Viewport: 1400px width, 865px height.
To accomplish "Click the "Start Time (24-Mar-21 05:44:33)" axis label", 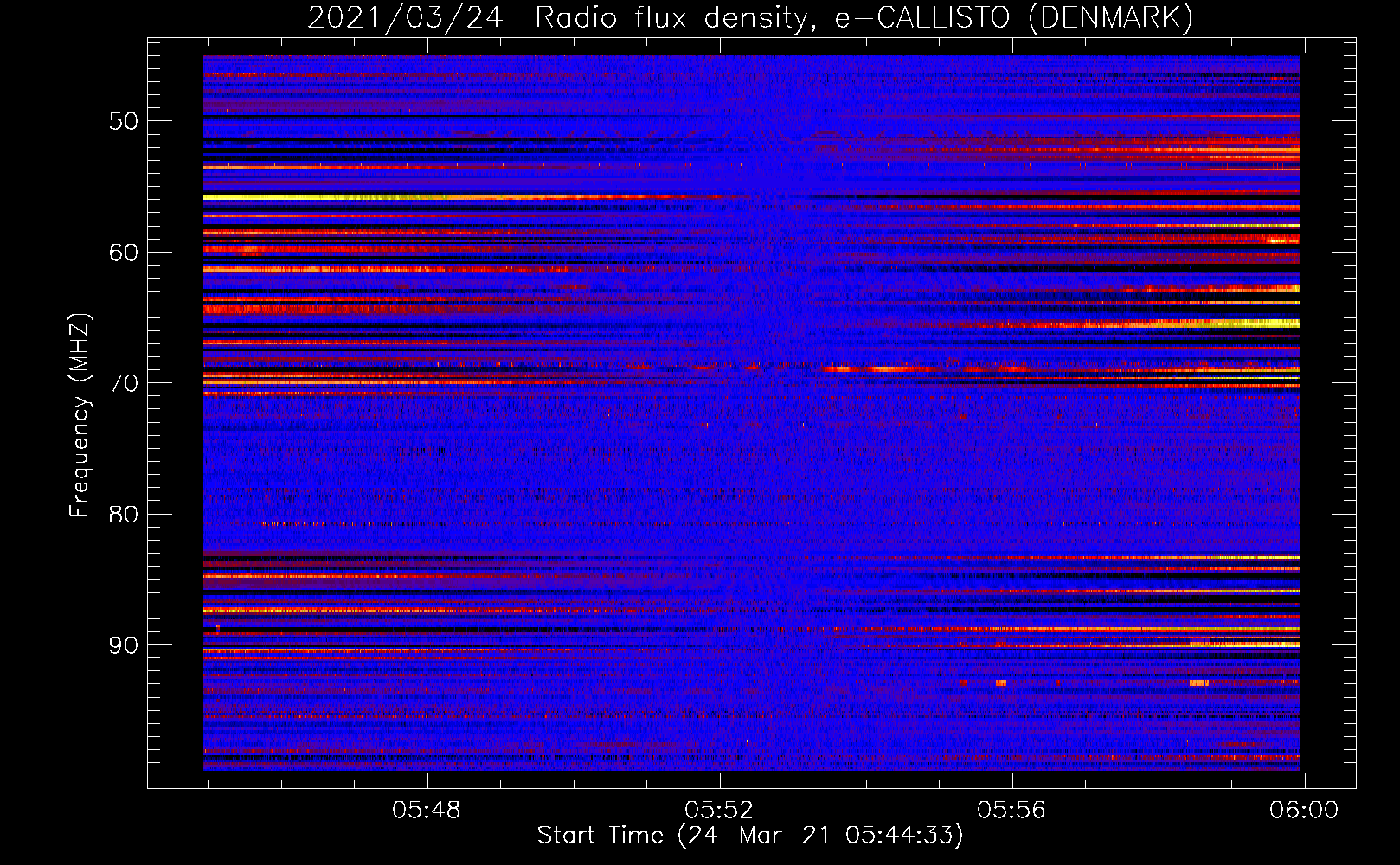I will (750, 836).
